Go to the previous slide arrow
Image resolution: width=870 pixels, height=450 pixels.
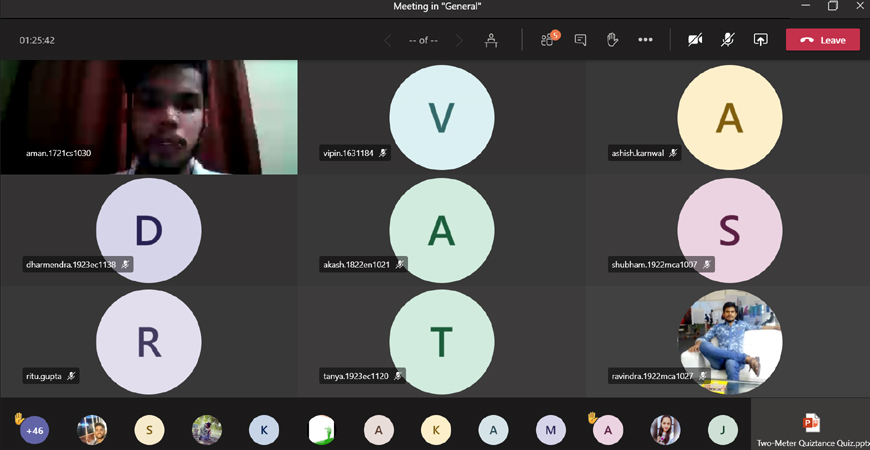388,40
